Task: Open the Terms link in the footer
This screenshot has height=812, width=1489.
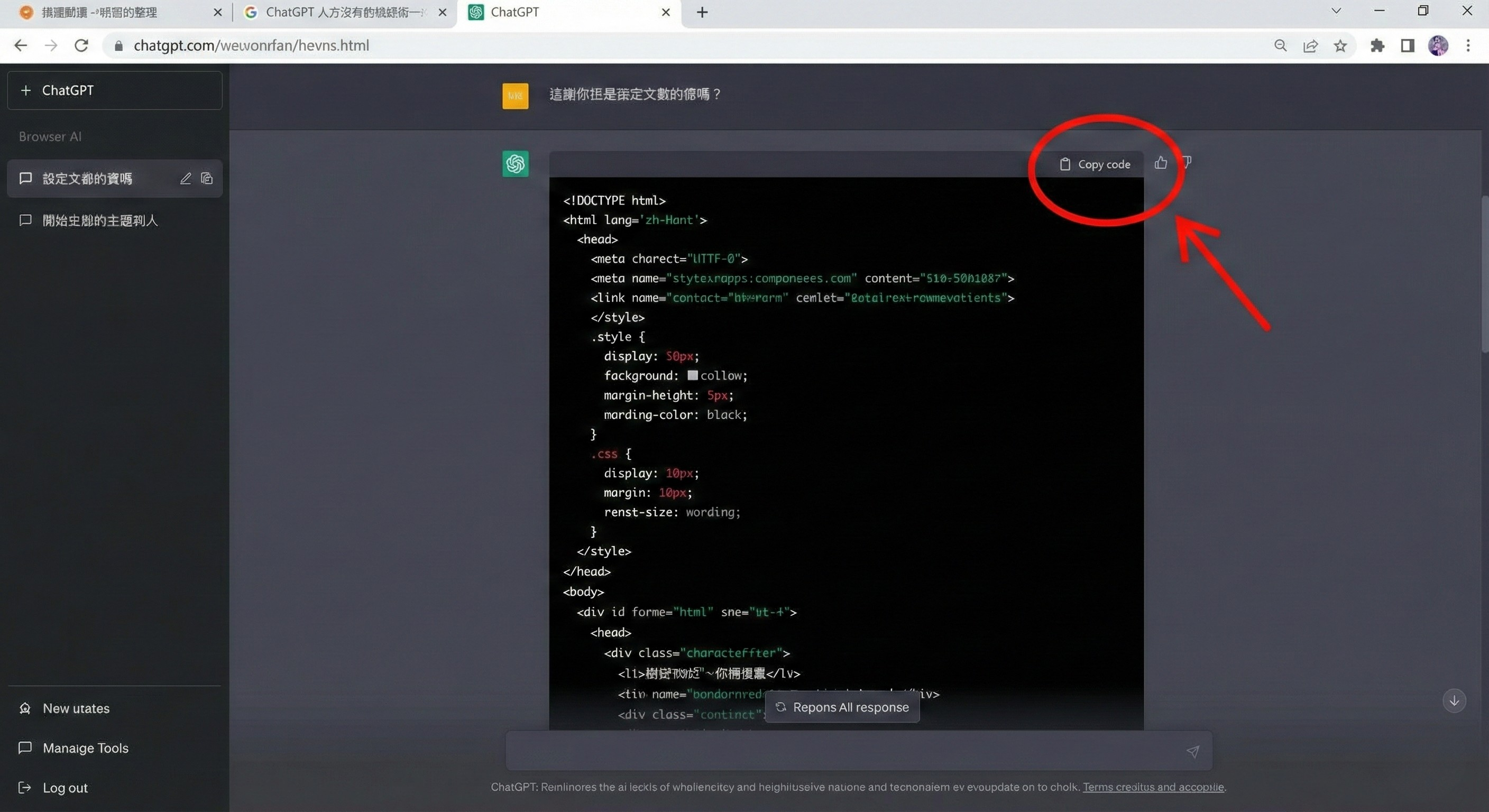Action: point(1153,787)
